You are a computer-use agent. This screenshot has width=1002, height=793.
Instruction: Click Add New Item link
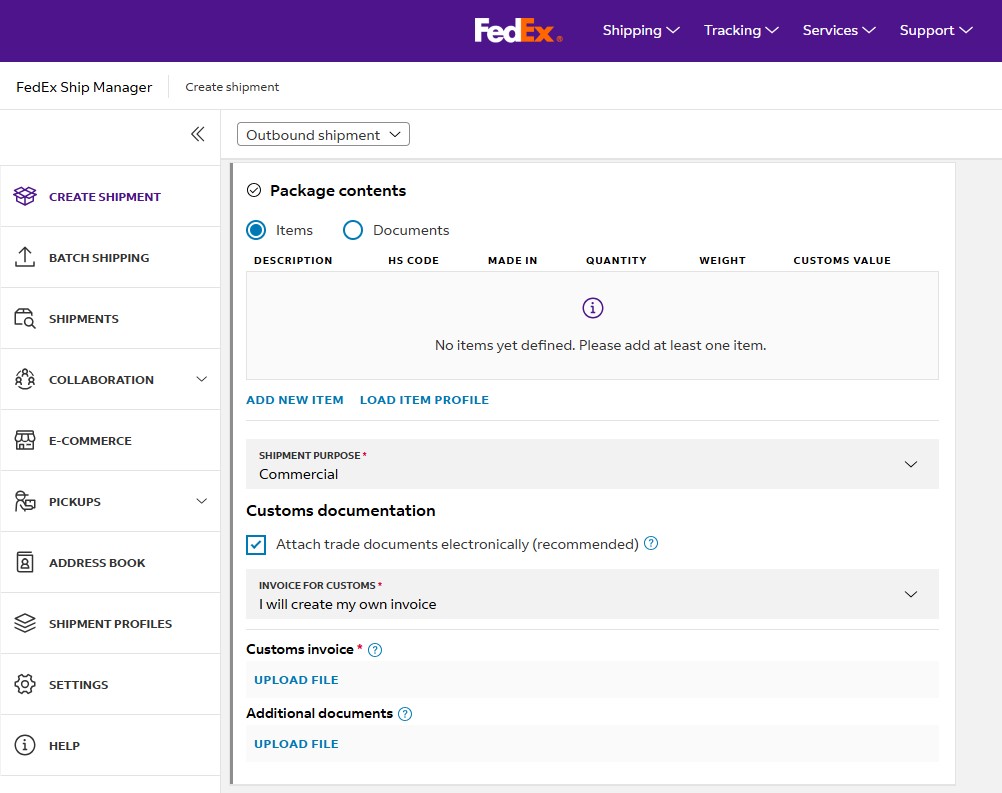[x=295, y=400]
